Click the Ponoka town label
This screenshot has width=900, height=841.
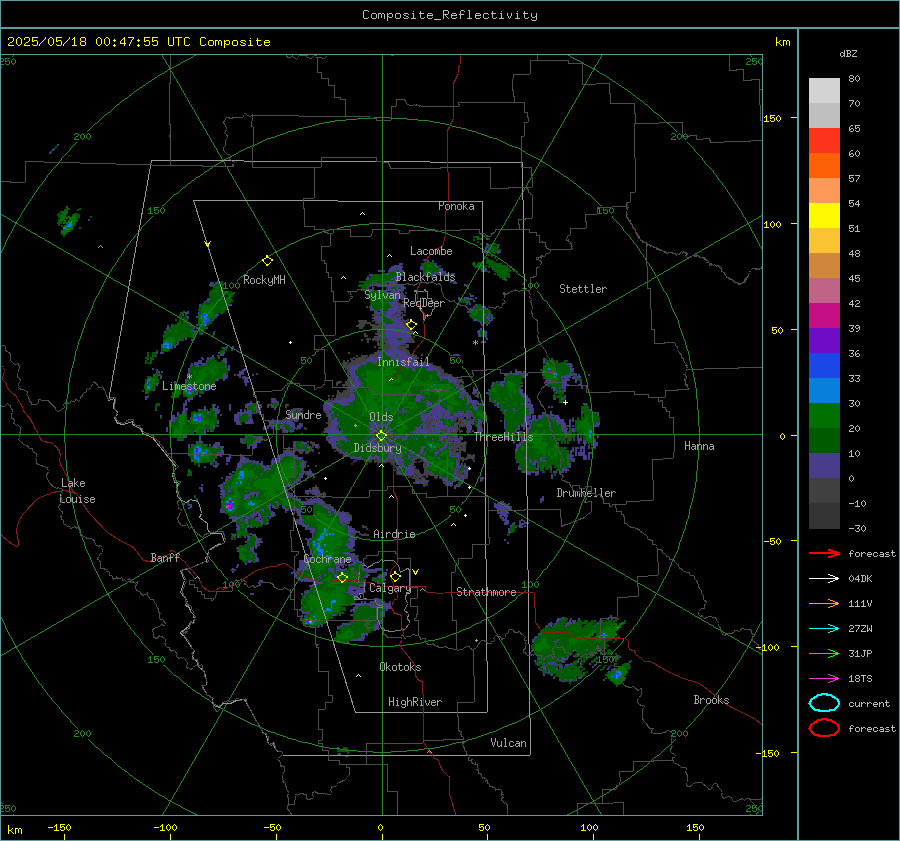(x=456, y=206)
